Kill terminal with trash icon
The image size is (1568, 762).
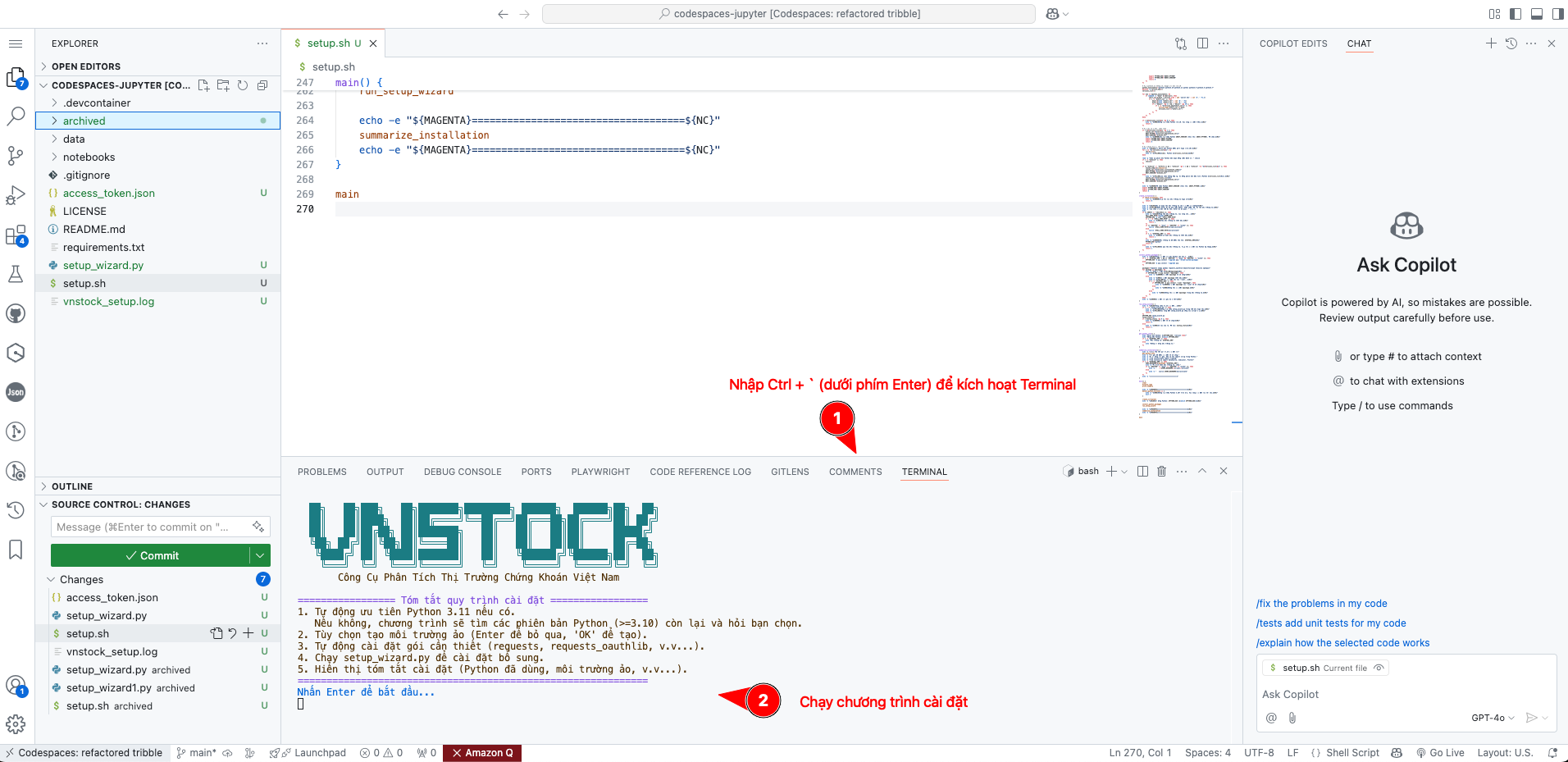1161,471
